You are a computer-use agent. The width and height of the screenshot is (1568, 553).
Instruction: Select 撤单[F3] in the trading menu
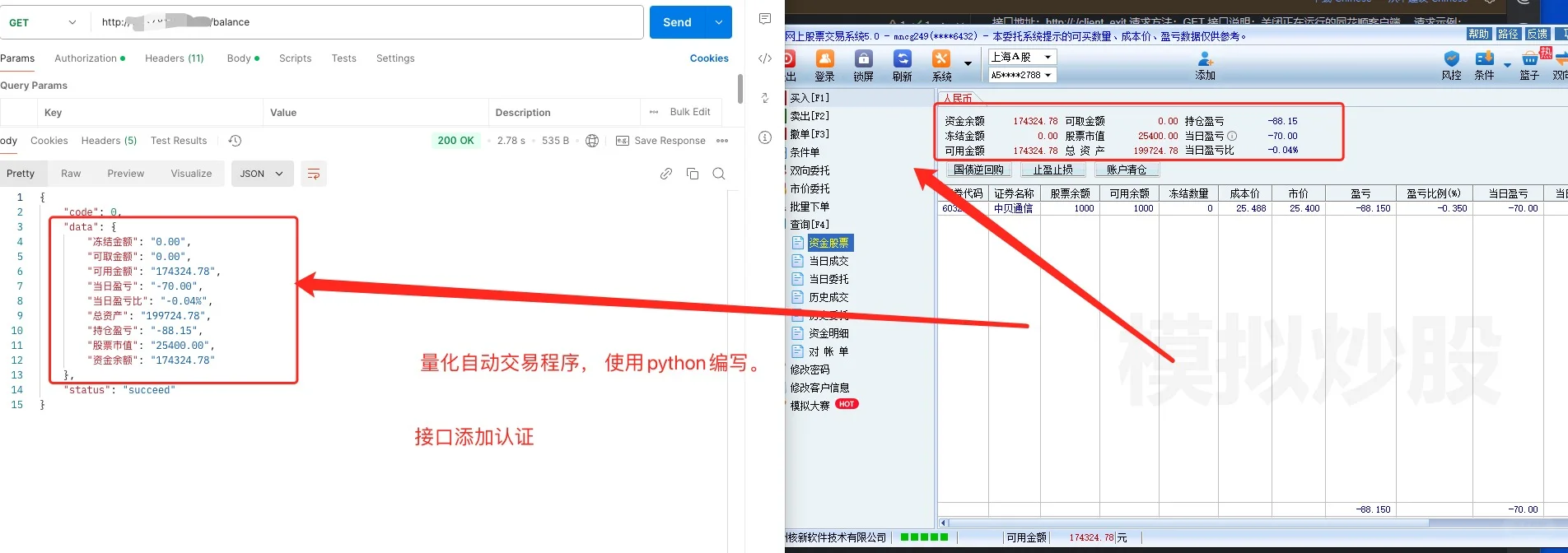(x=810, y=134)
